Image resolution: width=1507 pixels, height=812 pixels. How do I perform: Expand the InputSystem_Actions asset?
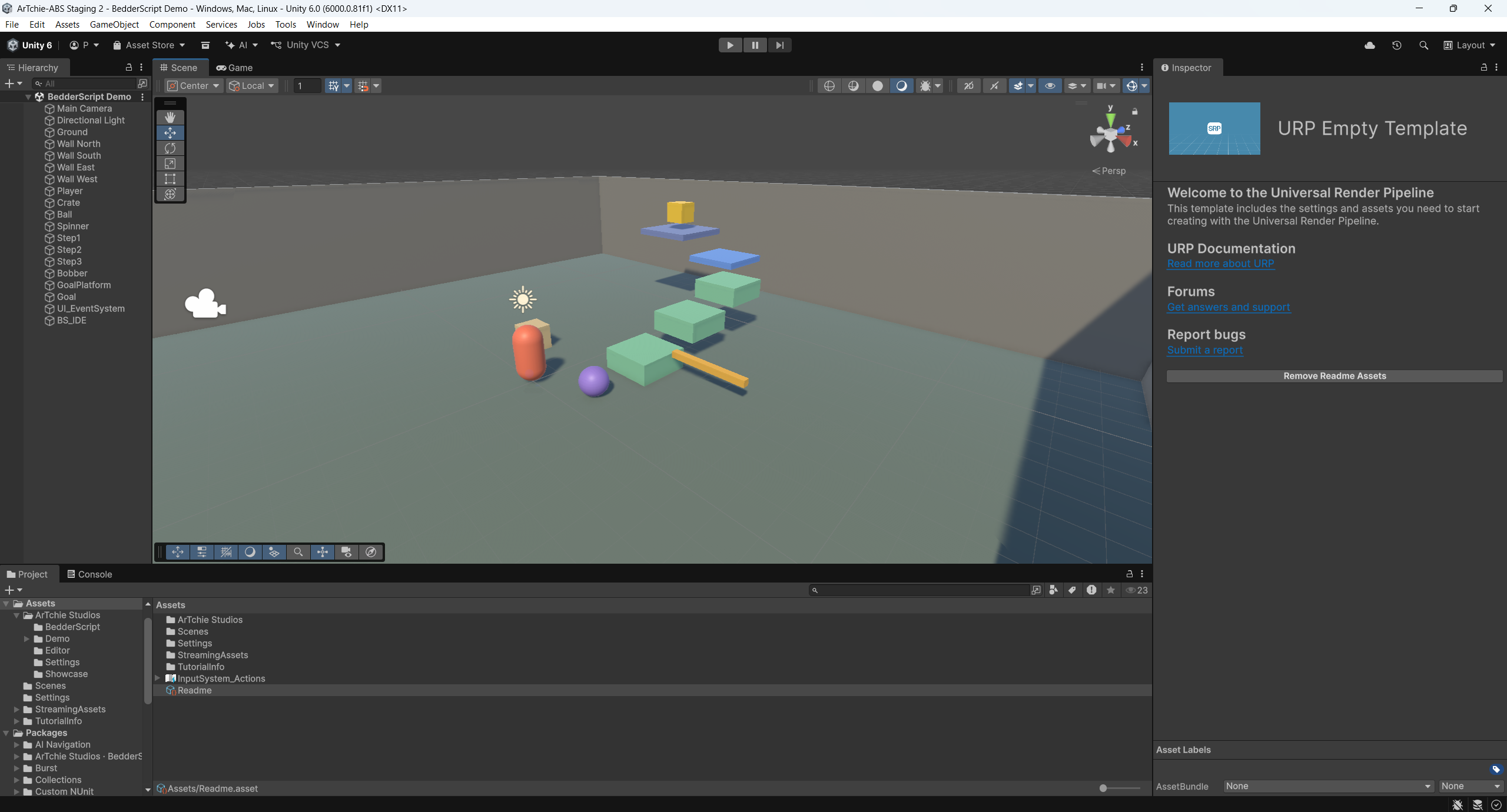pyautogui.click(x=158, y=678)
